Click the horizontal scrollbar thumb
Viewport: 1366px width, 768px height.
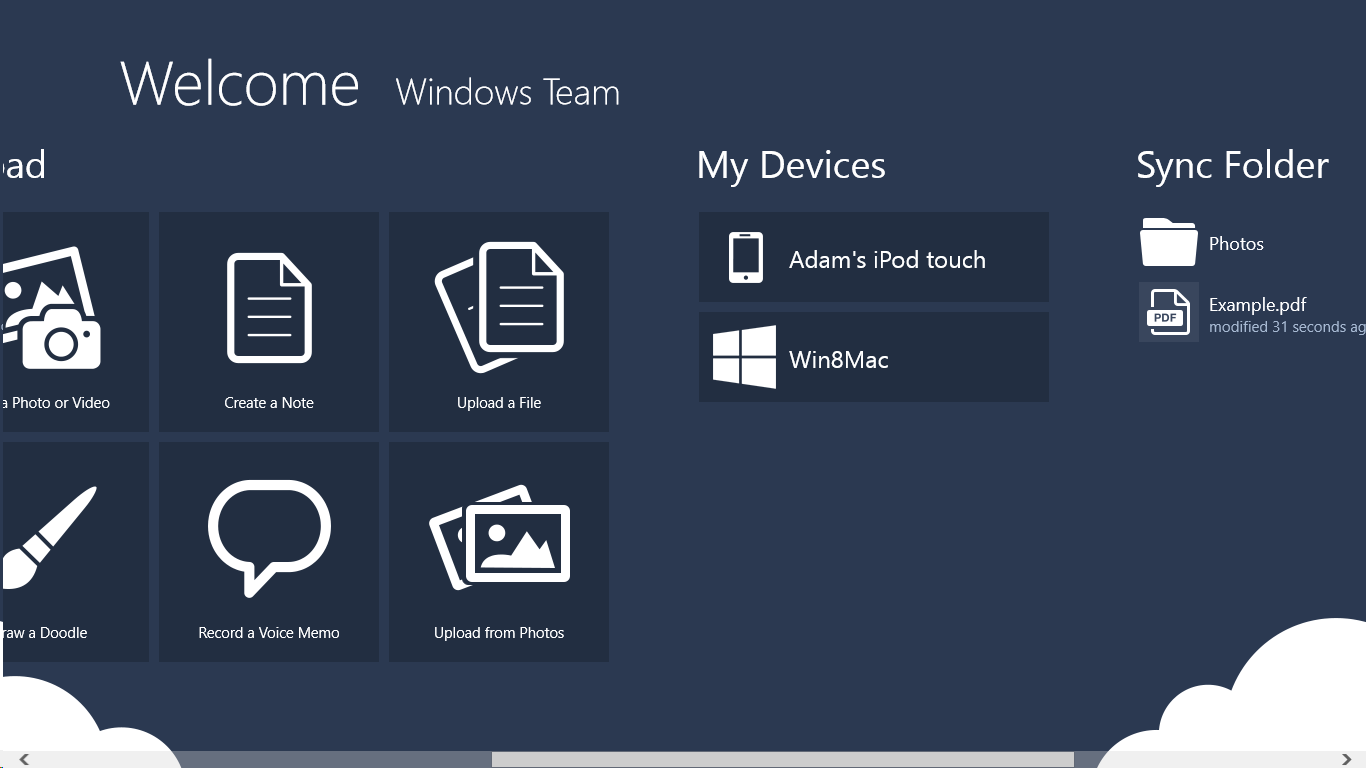[782, 760]
